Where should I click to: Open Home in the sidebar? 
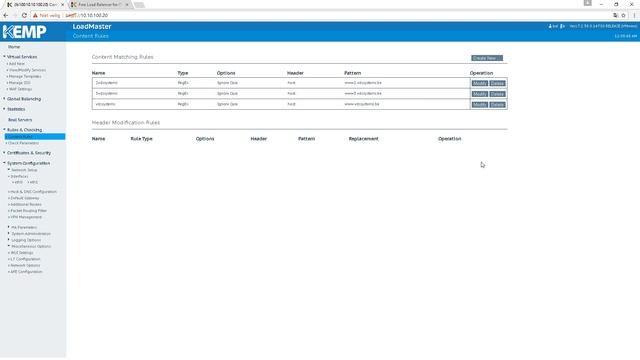pyautogui.click(x=14, y=47)
